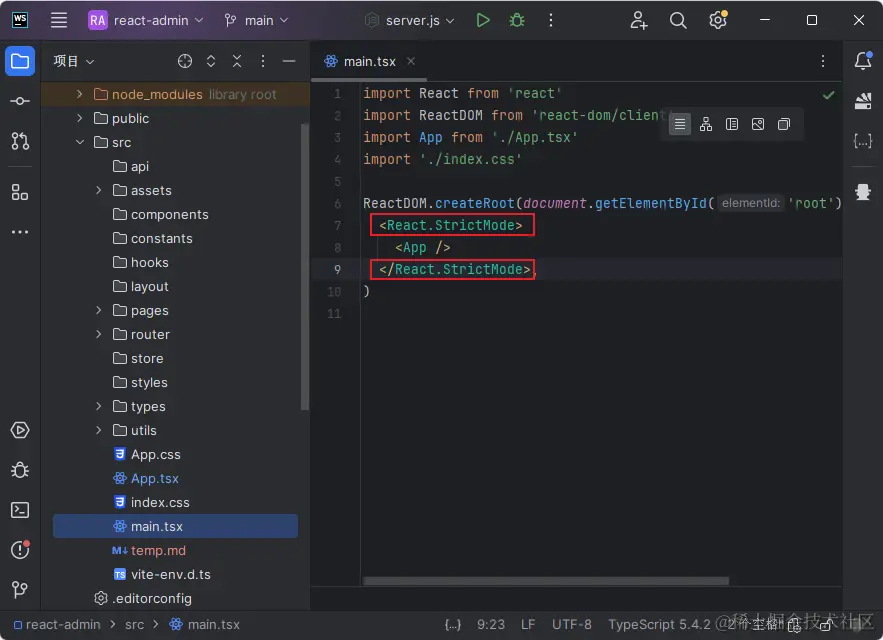Image resolution: width=883 pixels, height=640 pixels.
Task: Click the floating toolbar copy icon
Action: point(784,124)
